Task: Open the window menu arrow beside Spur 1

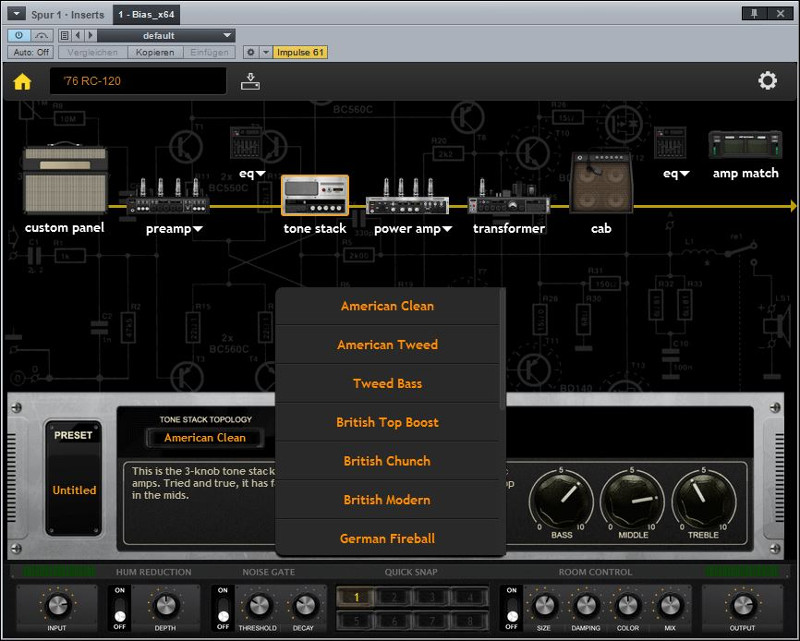Action: point(16,14)
